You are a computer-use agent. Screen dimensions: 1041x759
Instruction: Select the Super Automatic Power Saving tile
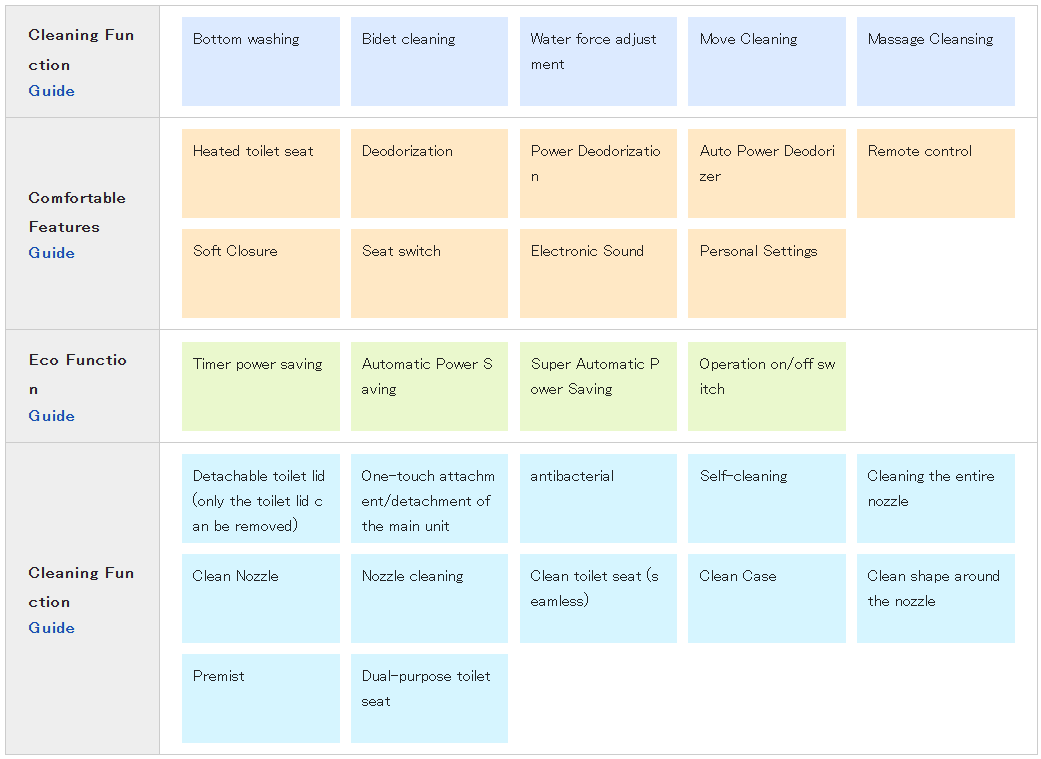[598, 386]
